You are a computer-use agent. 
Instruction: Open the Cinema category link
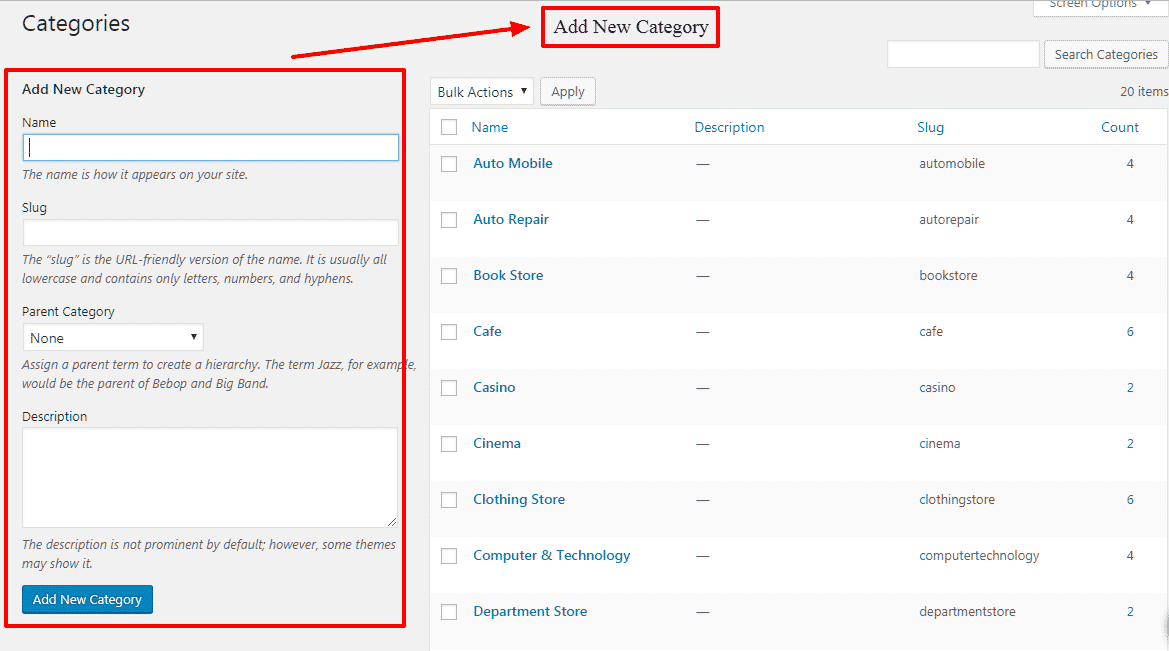click(x=497, y=443)
